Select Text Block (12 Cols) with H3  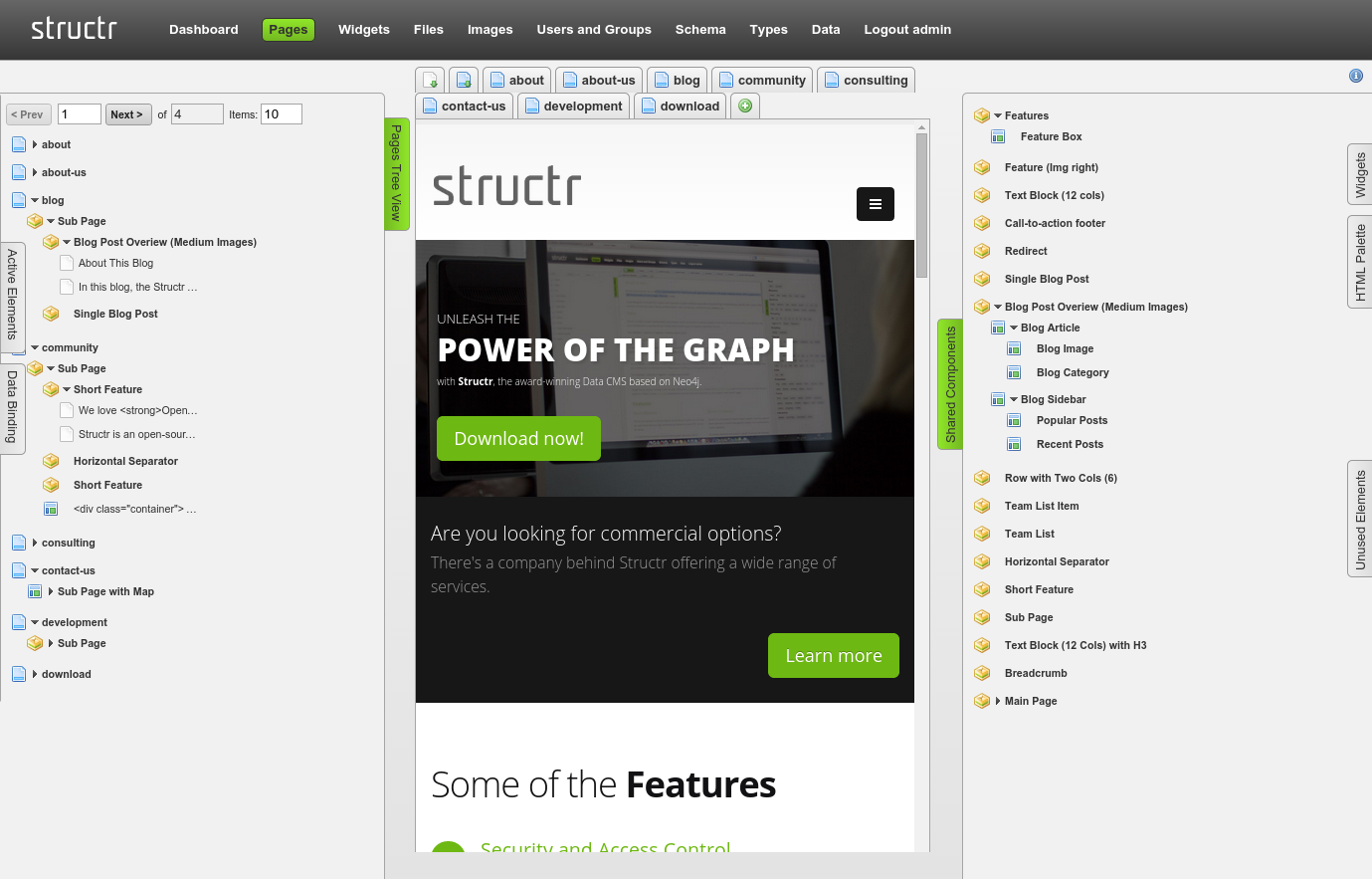pyautogui.click(x=1076, y=645)
